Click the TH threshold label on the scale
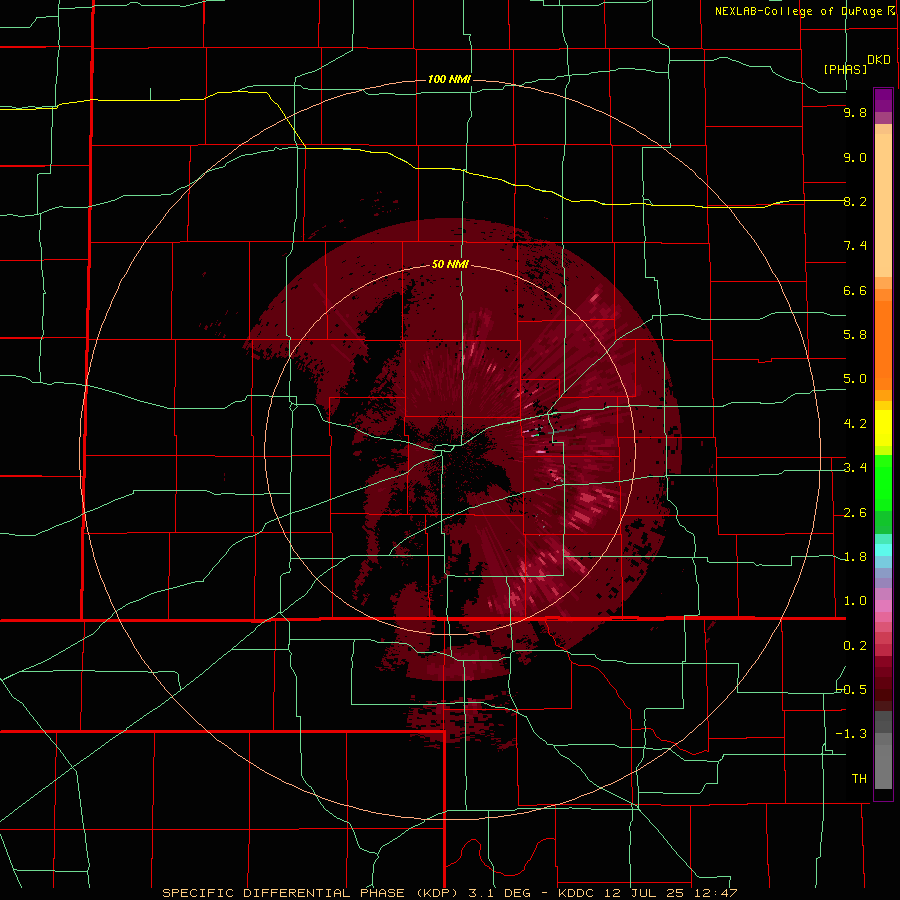The height and width of the screenshot is (900, 900). 859,779
